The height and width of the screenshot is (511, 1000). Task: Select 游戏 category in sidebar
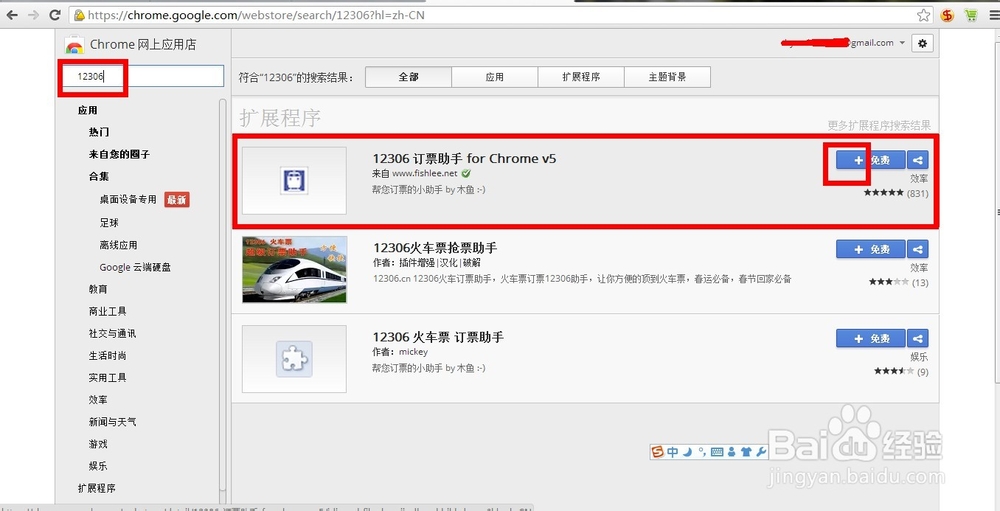tap(98, 444)
